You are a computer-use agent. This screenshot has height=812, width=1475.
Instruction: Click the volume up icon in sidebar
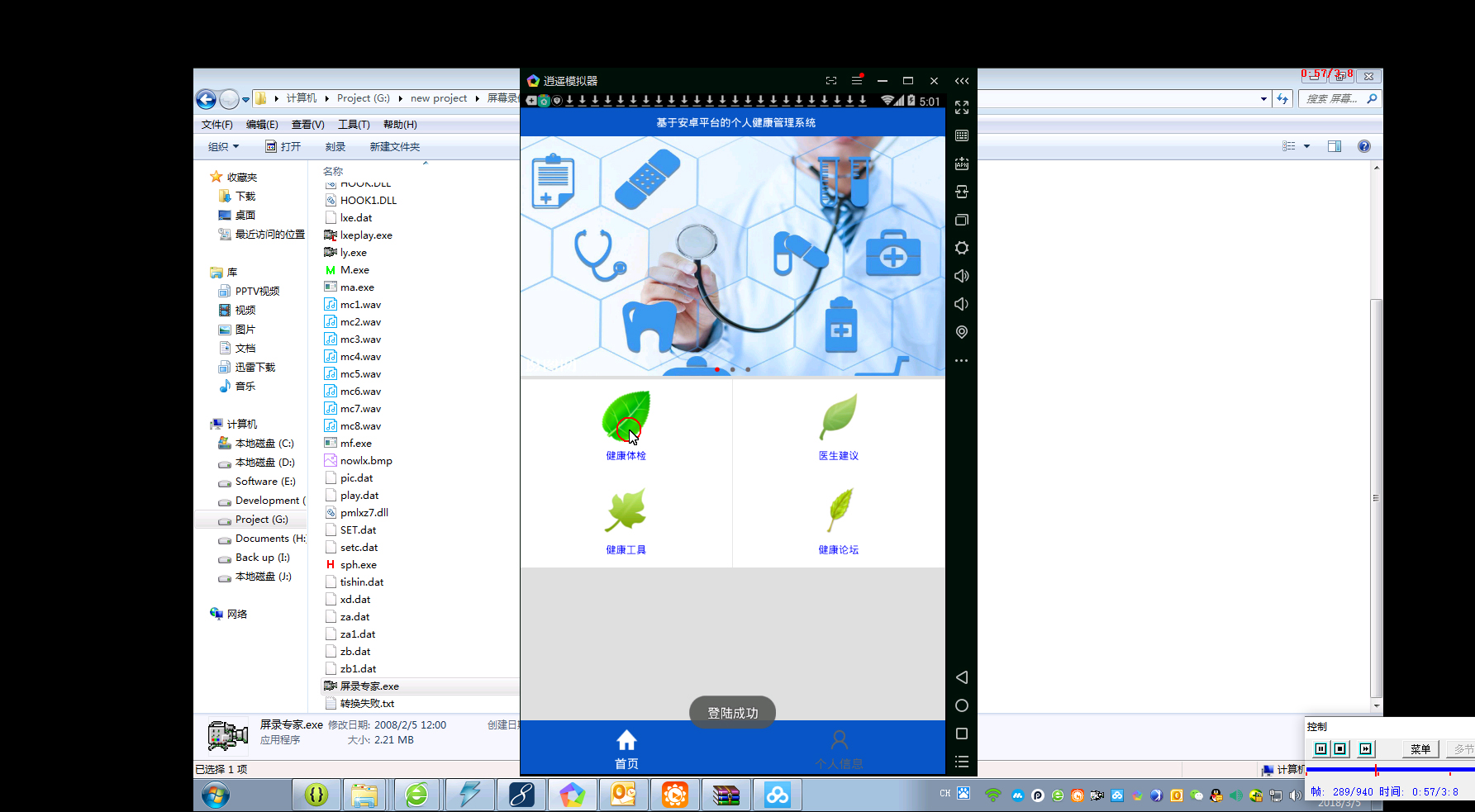pyautogui.click(x=962, y=276)
